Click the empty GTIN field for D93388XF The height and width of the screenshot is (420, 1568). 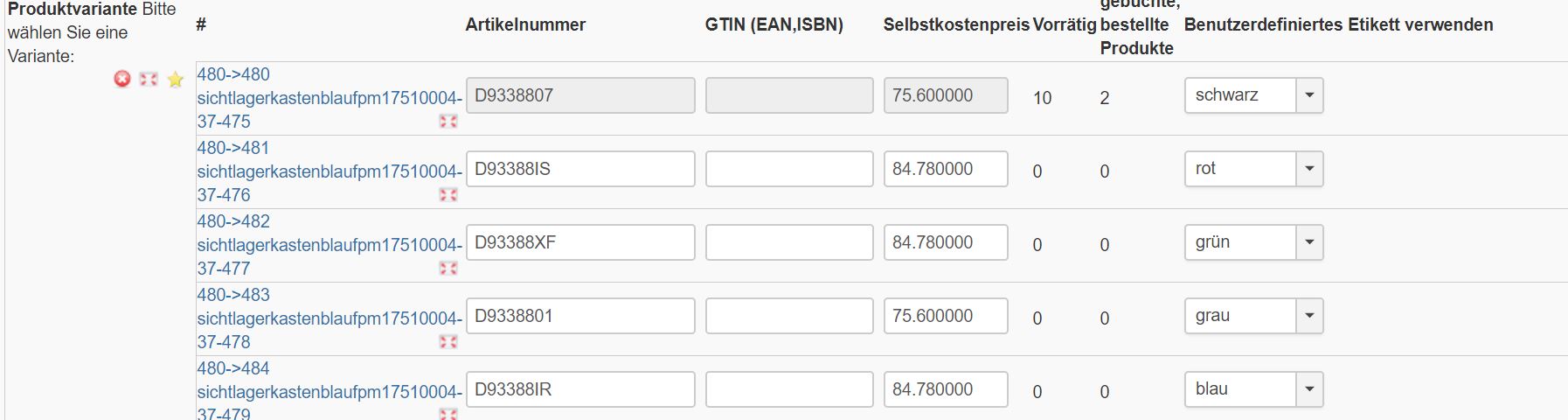click(788, 242)
